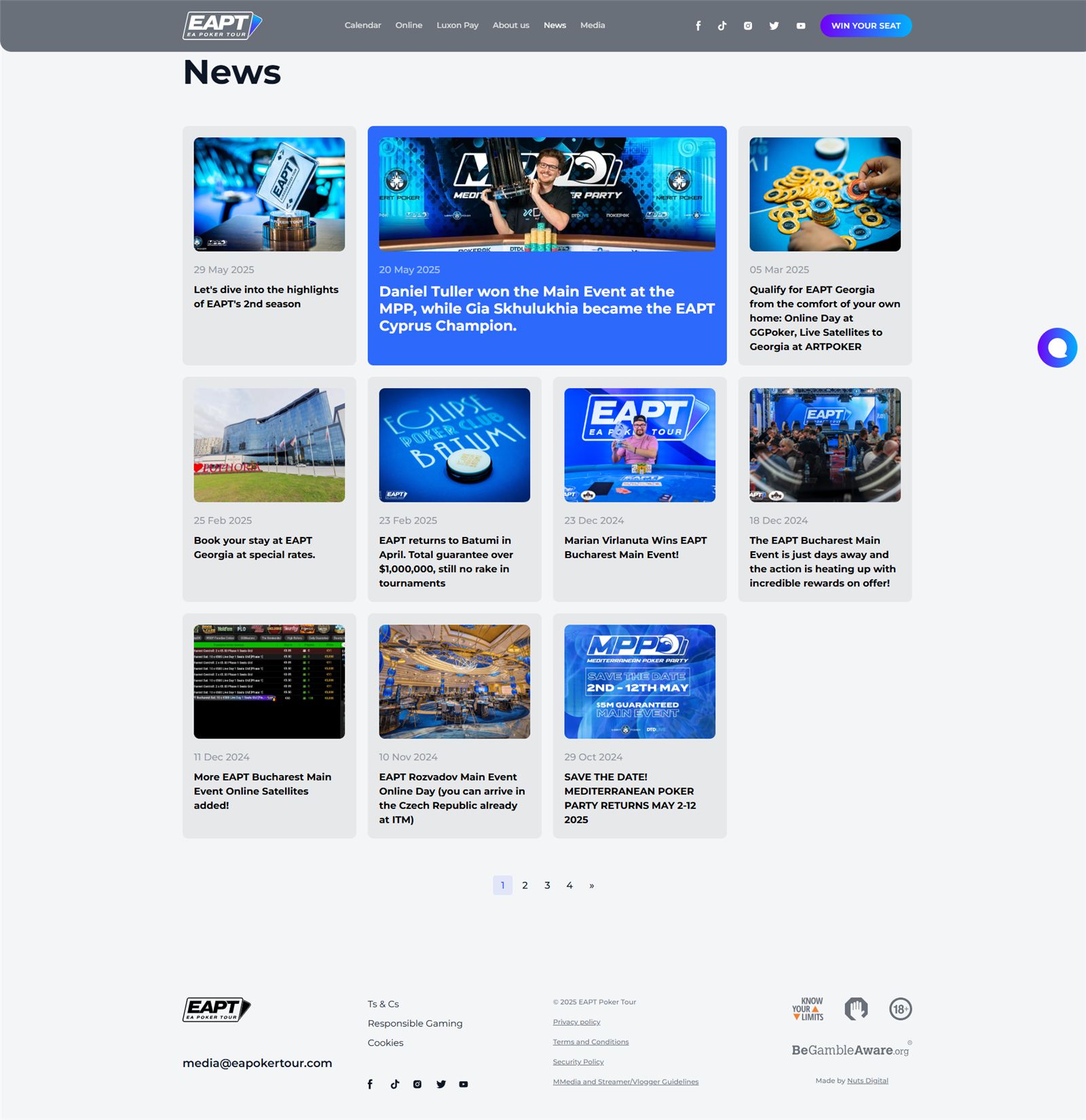Open About us in navigation
This screenshot has width=1086, height=1120.
point(511,25)
